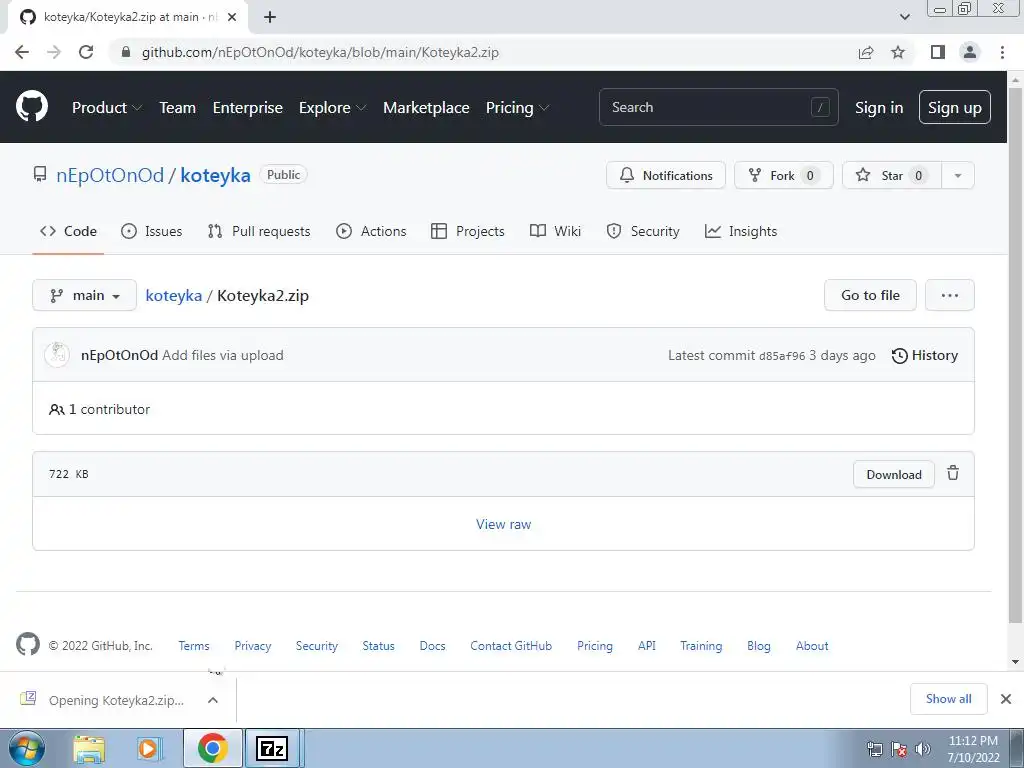This screenshot has width=1024, height=768.
Task: Open the Wiki tab
Action: click(555, 231)
